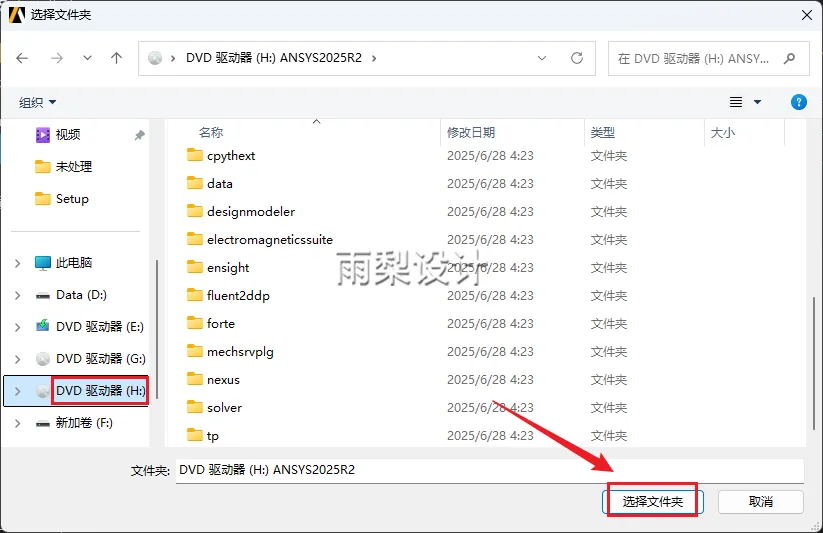This screenshot has width=823, height=533.
Task: Click folder icon of designmodeler row
Action: [x=195, y=211]
